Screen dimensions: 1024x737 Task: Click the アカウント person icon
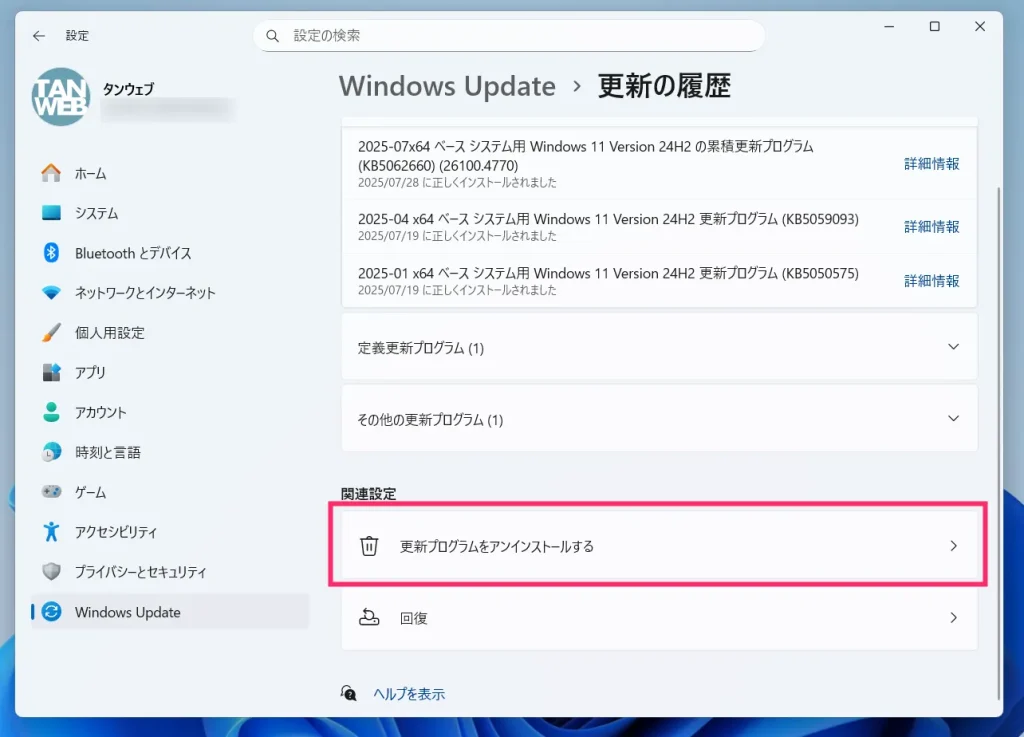pyautogui.click(x=51, y=412)
